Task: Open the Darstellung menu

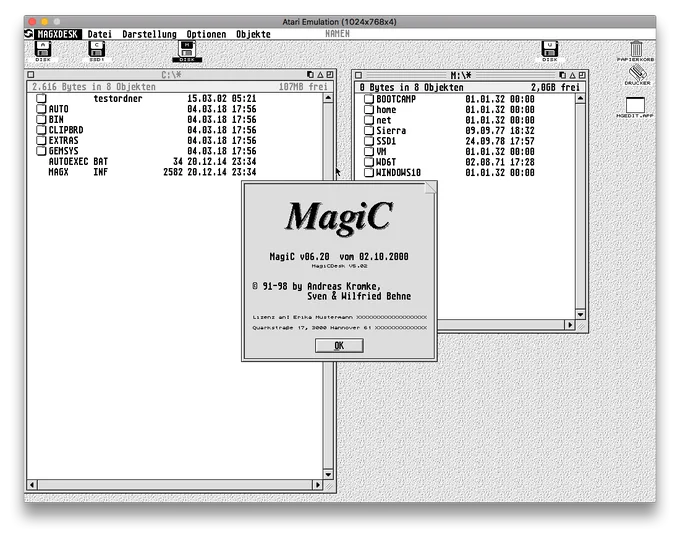Action: [149, 34]
